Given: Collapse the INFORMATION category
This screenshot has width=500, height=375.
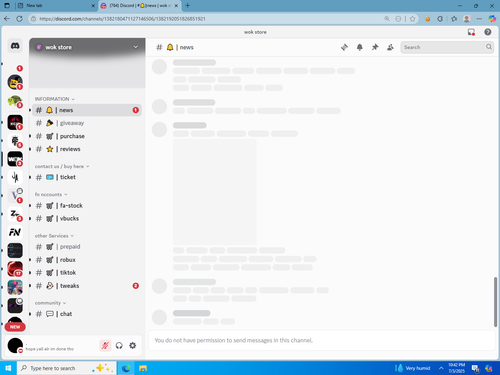Looking at the screenshot, I should tap(55, 99).
